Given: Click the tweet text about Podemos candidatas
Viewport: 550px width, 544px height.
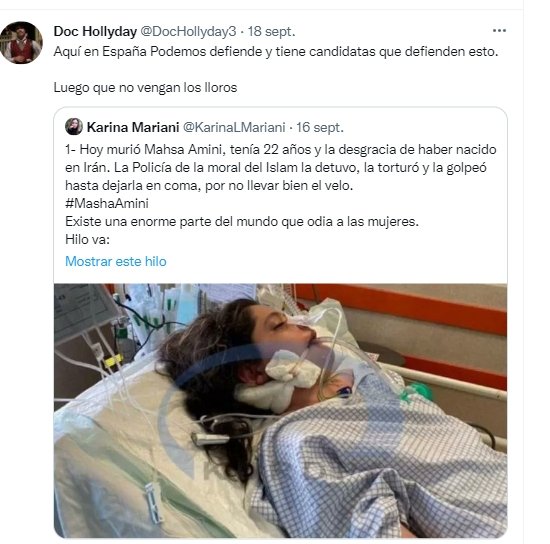Looking at the screenshot, I should (x=276, y=52).
